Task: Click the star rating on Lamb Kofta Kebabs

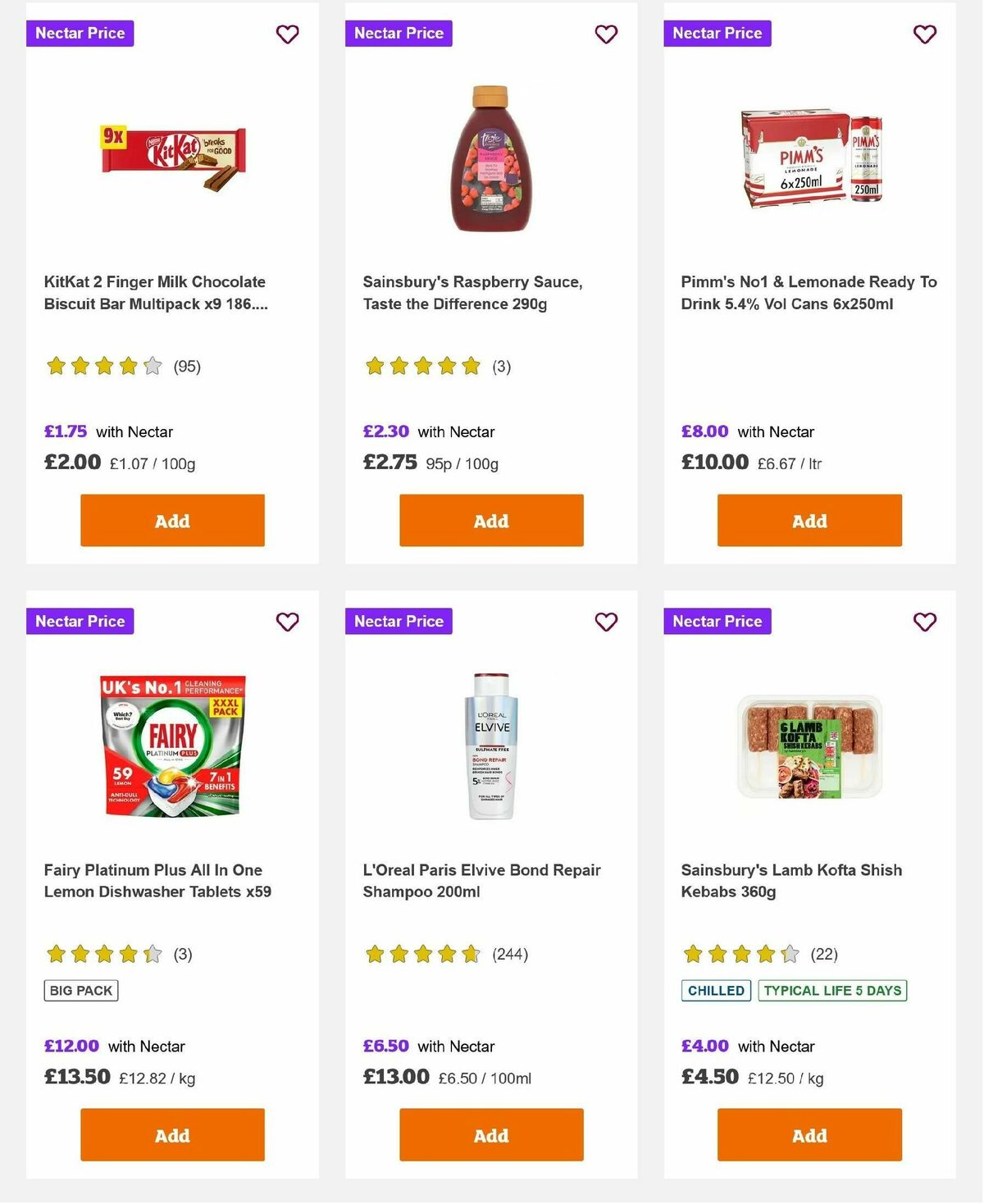Action: [739, 954]
